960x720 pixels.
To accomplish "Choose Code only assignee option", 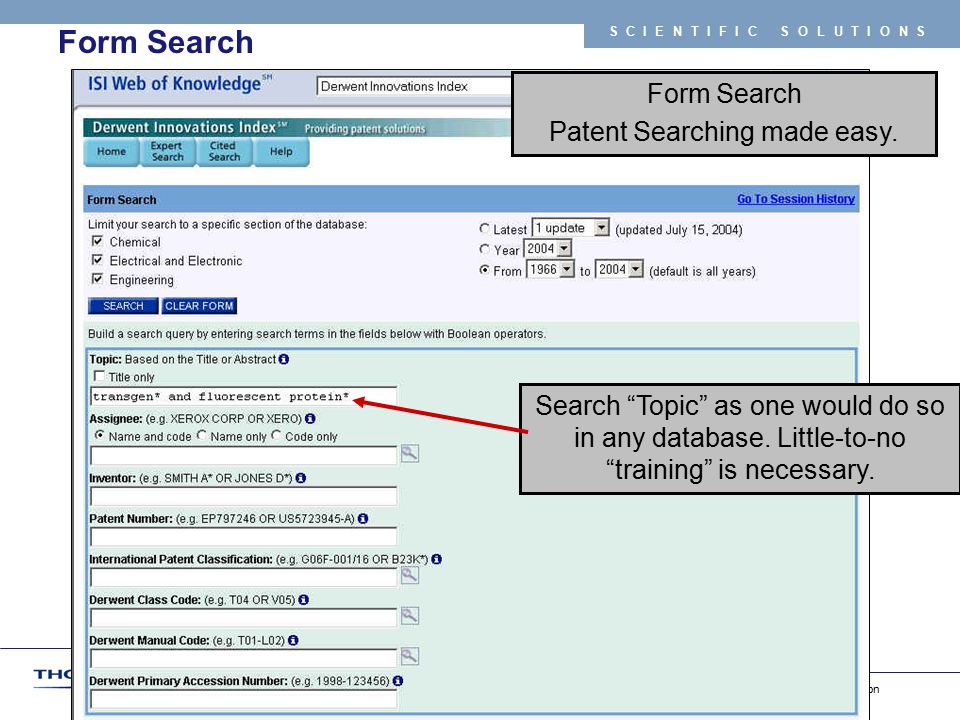I will [276, 435].
